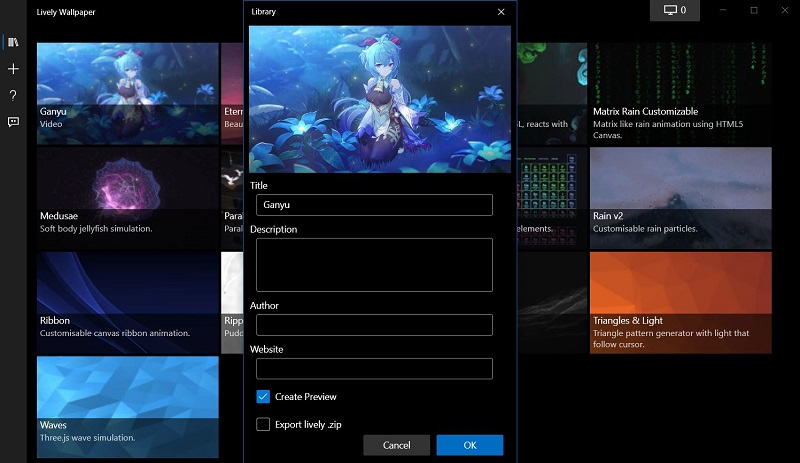This screenshot has height=463, width=800.
Task: Click the 'Soft body jellyfish simulation.' description
Action: click(x=96, y=229)
